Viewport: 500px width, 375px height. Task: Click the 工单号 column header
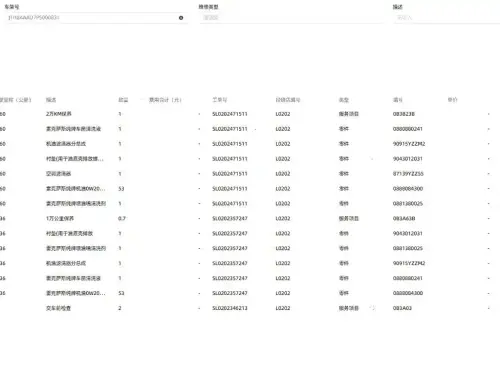pyautogui.click(x=220, y=100)
